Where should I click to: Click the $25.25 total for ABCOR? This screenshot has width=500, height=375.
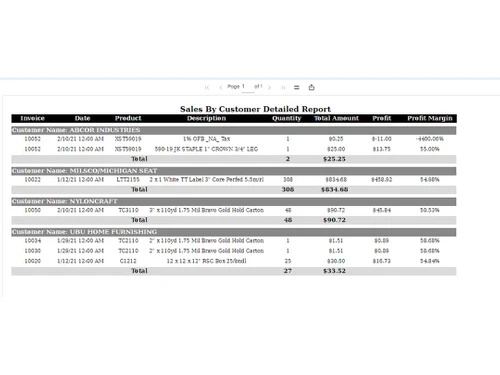(334, 159)
